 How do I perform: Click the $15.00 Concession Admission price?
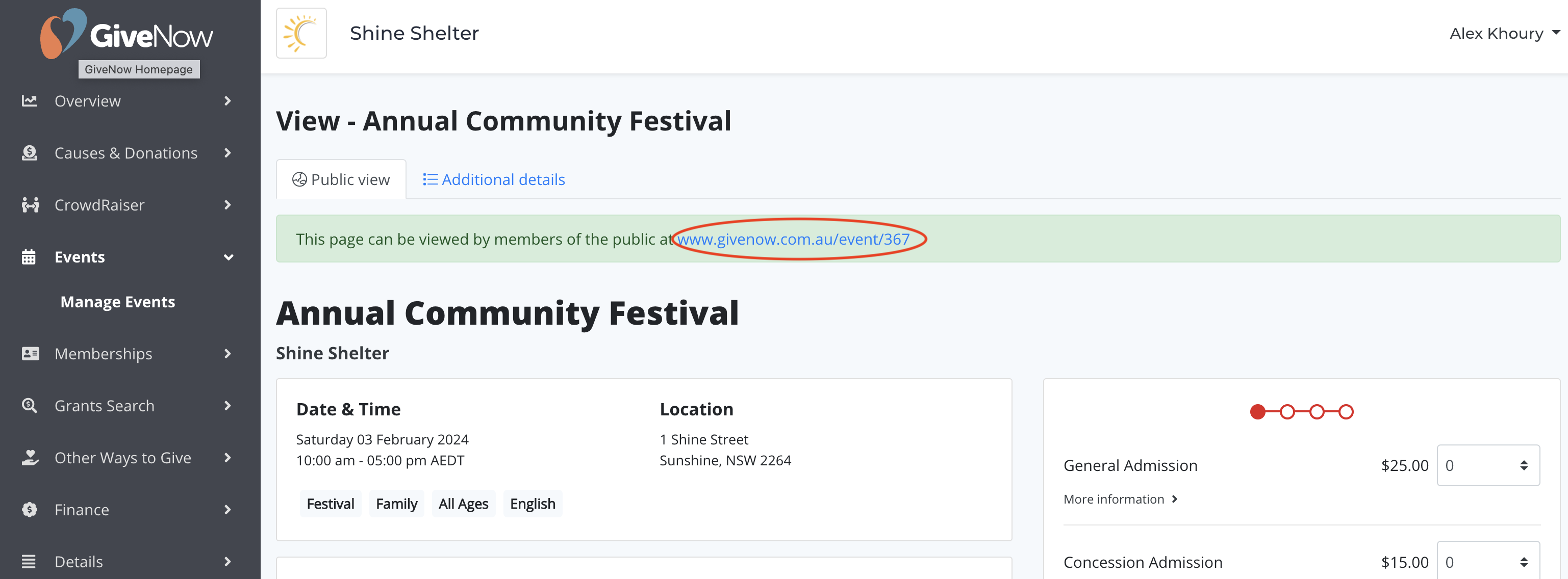pyautogui.click(x=1404, y=563)
